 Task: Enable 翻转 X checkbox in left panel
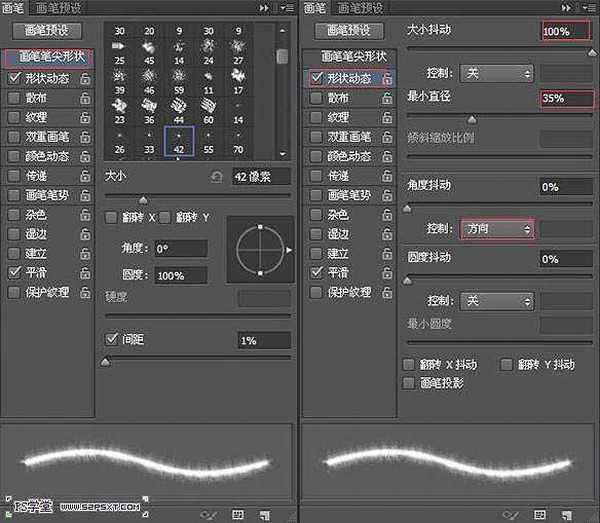coord(112,217)
